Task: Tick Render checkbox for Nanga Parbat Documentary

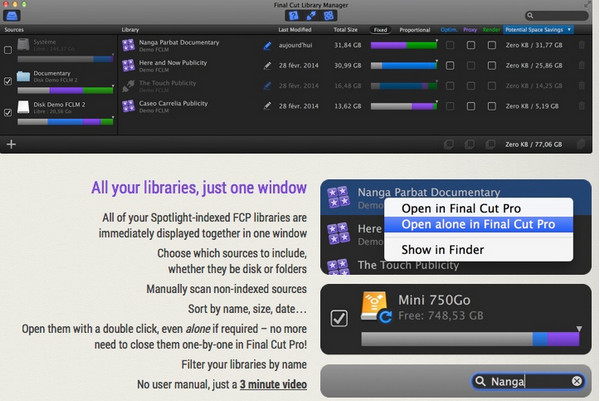Action: 492,45
